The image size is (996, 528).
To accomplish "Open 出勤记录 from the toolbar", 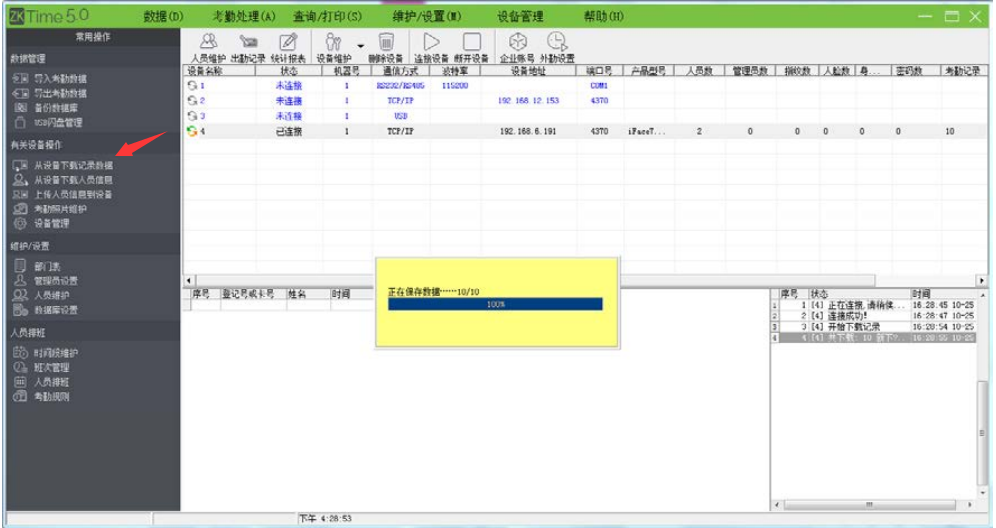I will click(248, 43).
